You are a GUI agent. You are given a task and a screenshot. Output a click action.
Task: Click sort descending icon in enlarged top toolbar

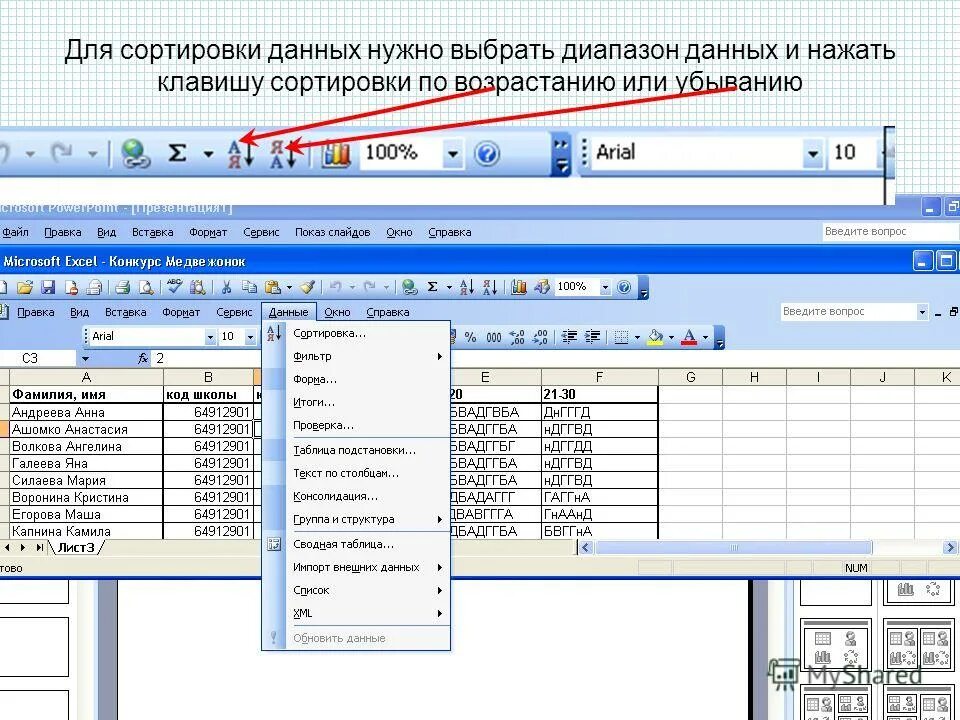click(283, 153)
